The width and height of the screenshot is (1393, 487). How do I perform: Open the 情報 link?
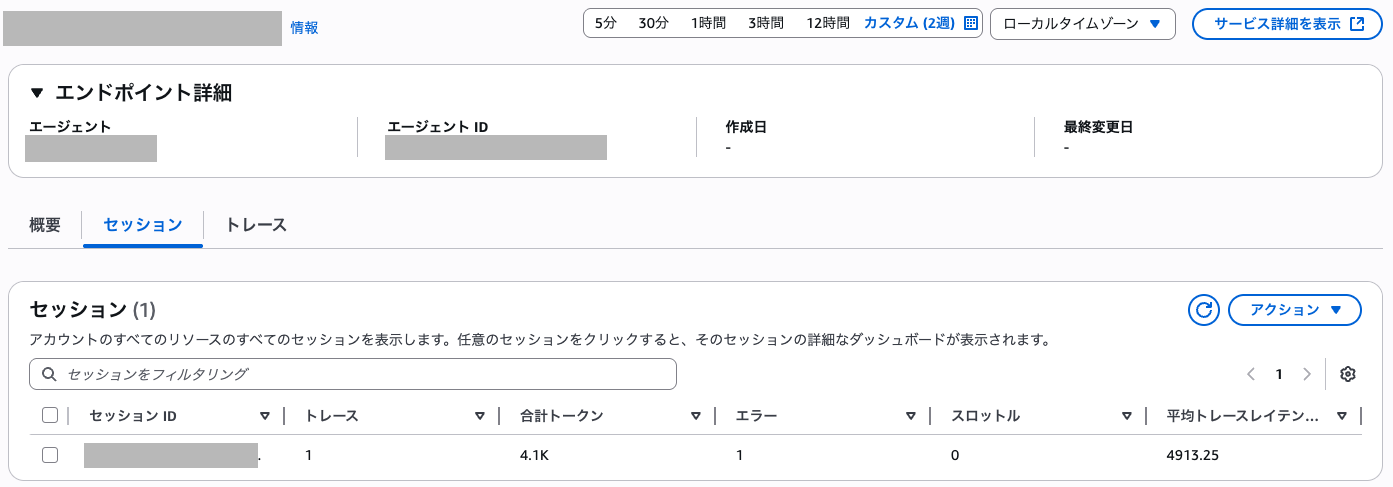click(304, 28)
